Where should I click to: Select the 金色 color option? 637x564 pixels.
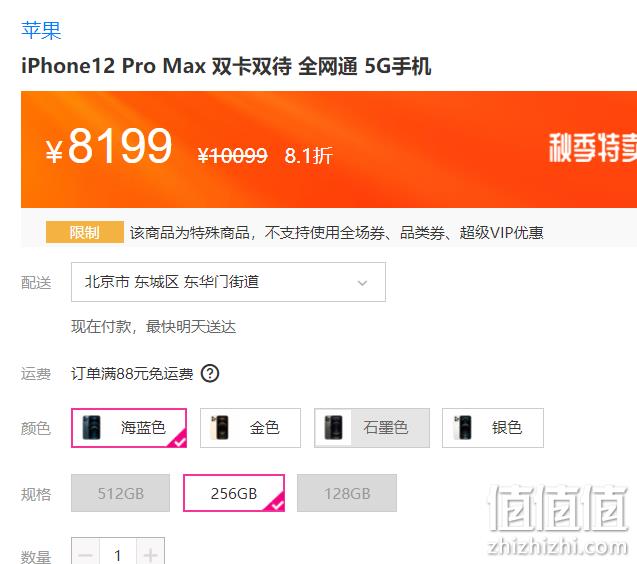(x=250, y=428)
